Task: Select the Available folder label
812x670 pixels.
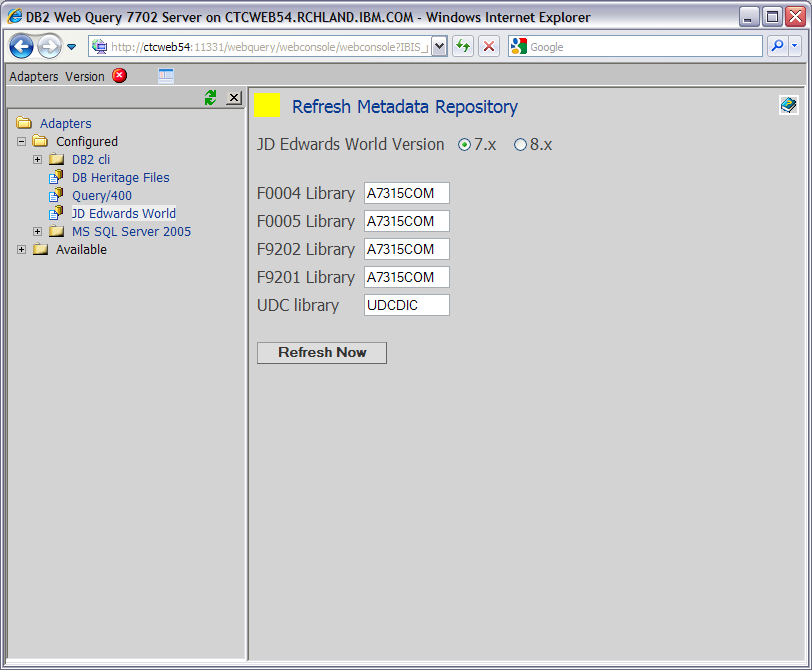Action: pos(81,250)
